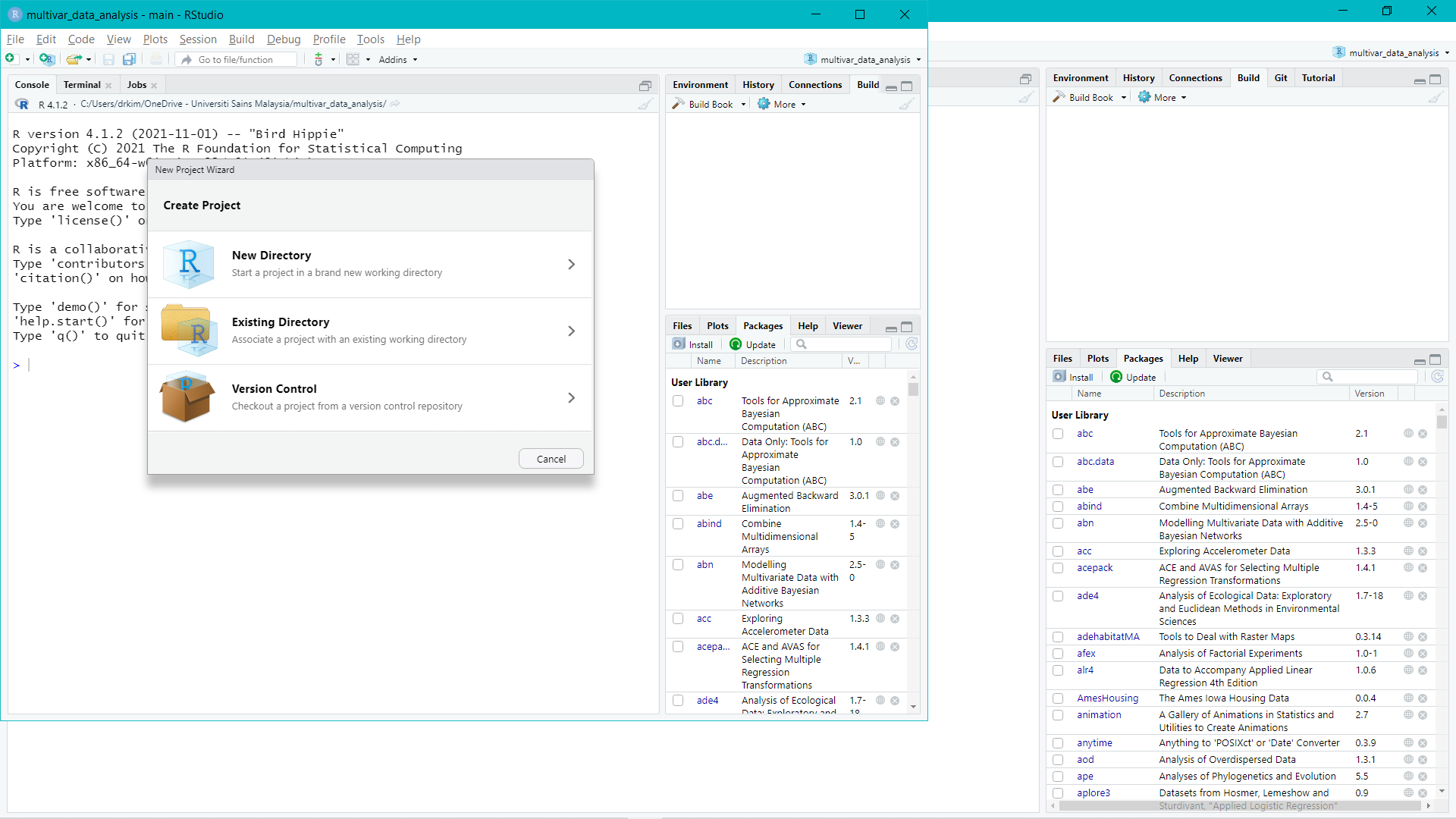The height and width of the screenshot is (819, 1456).
Task: Click the Go to file/function input field
Action: pos(238,58)
